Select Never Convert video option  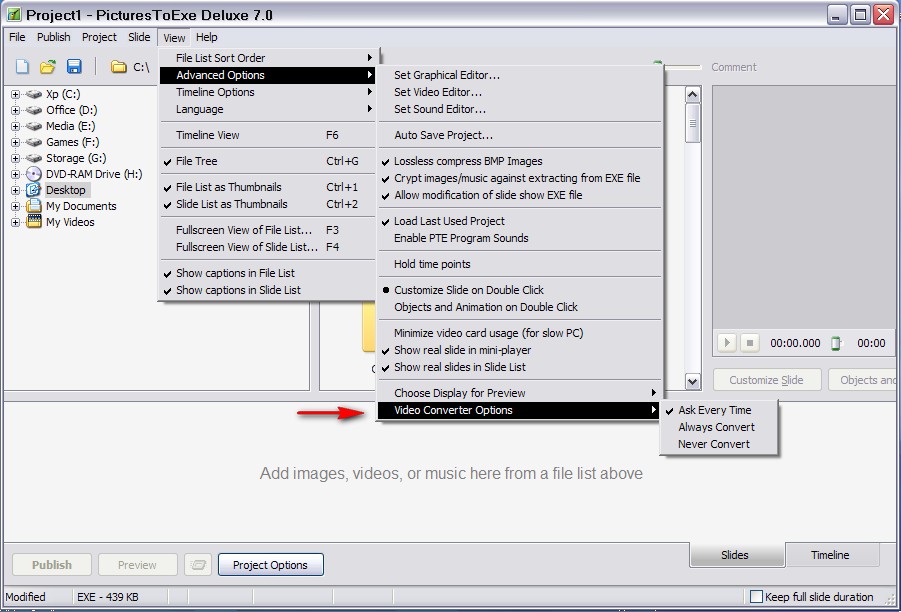[719, 444]
